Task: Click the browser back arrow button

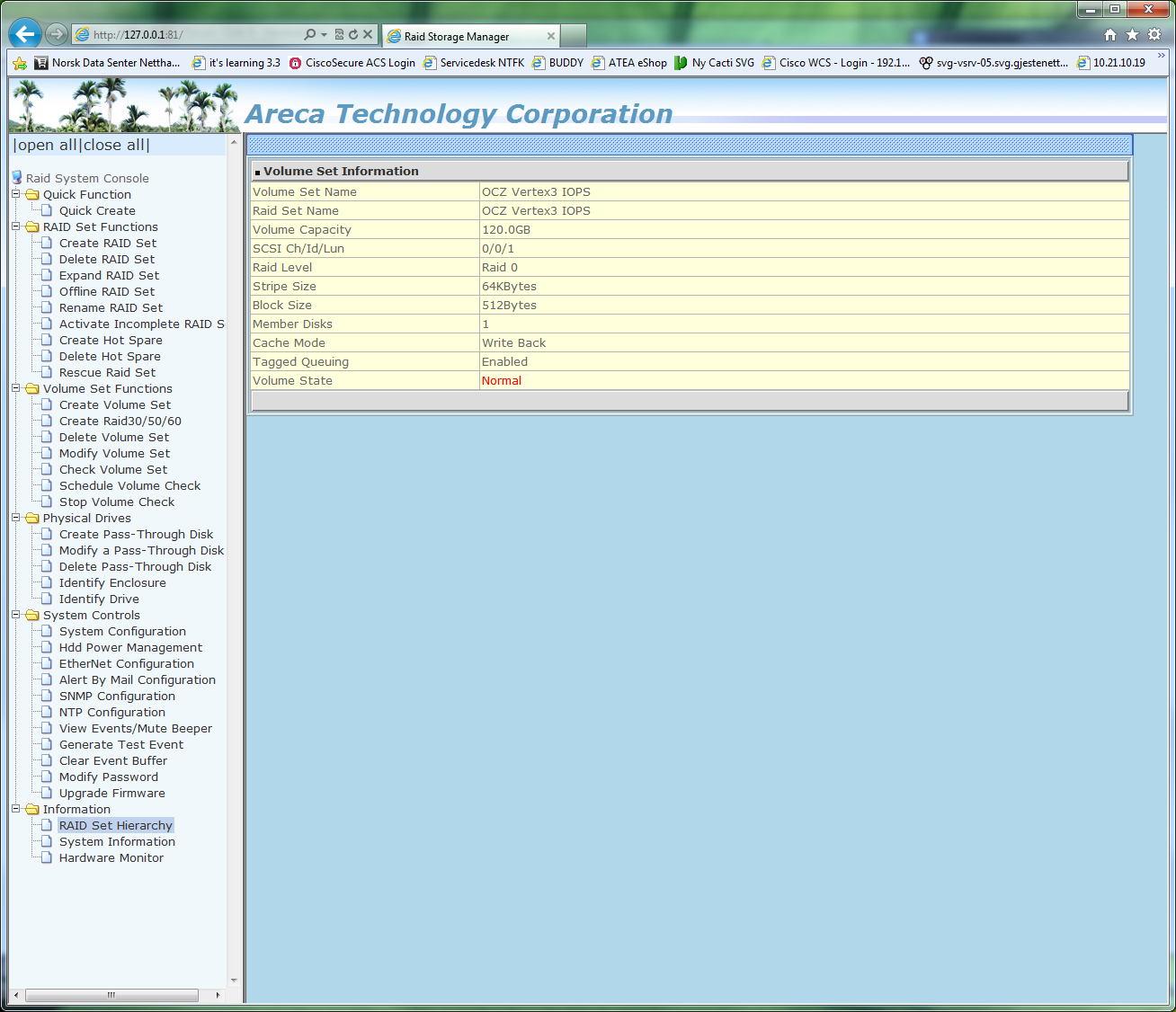Action: [25, 34]
